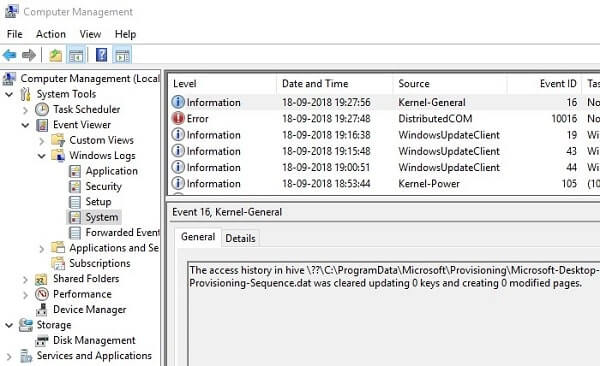600x366 pixels.
Task: Click the Task Scheduler clock icon
Action: tap(42, 109)
